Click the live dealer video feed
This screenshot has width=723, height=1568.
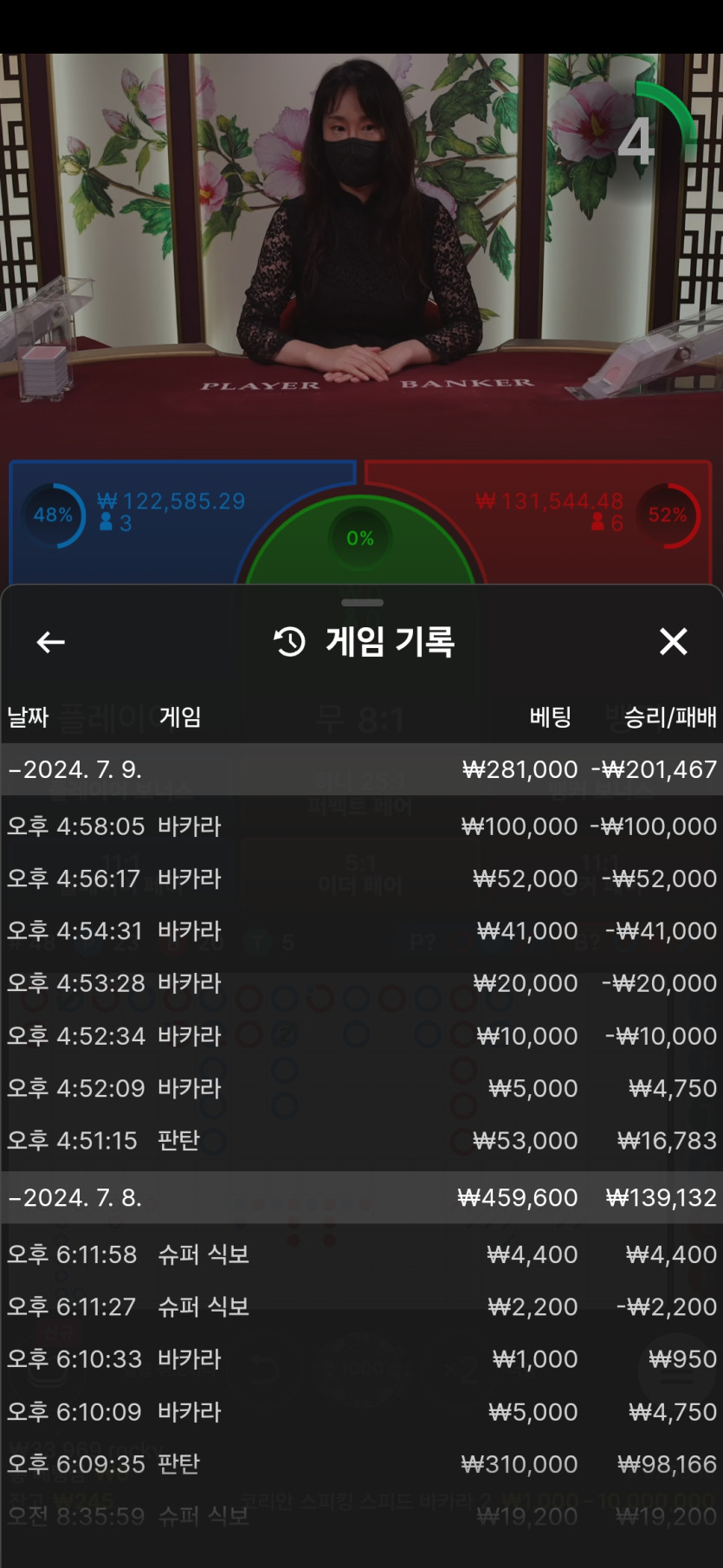tap(361, 256)
